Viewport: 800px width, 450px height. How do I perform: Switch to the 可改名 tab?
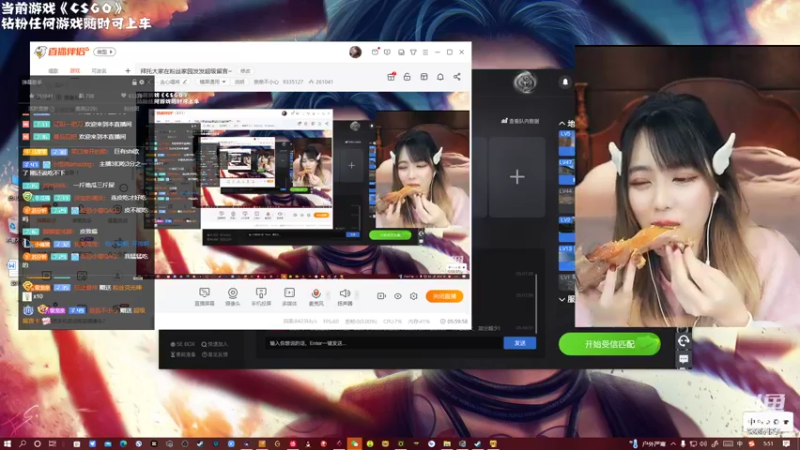99,71
